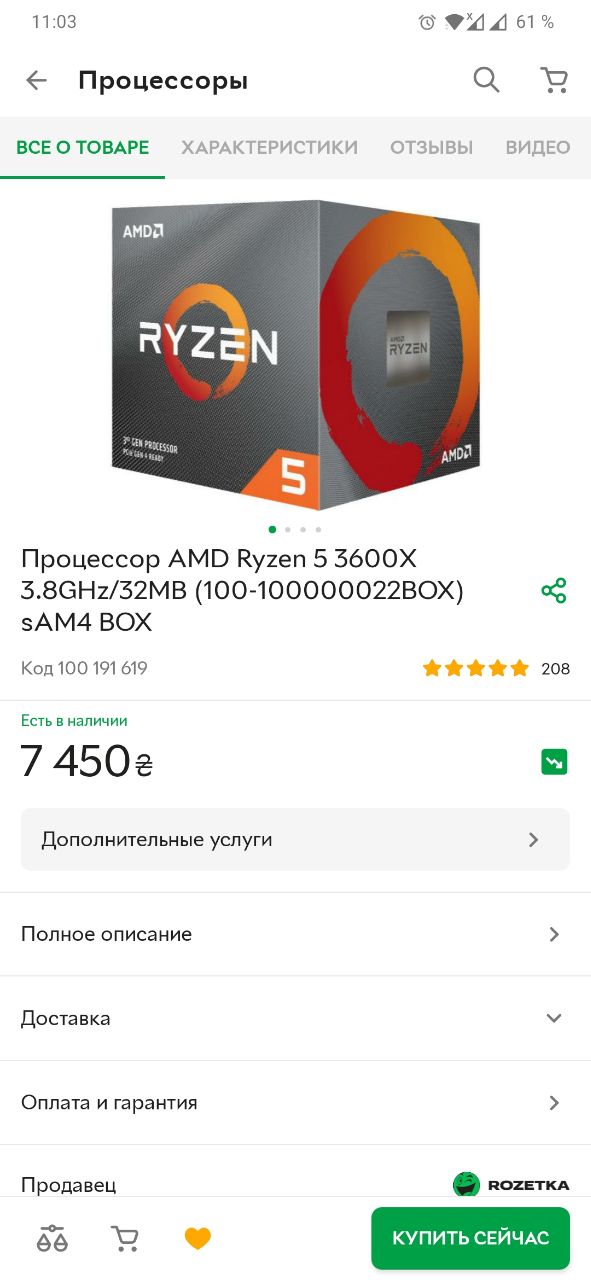Image resolution: width=591 pixels, height=1280 pixels.
Task: Switch to the ХАРАКТЕРИСТИКИ tab
Action: [x=269, y=147]
